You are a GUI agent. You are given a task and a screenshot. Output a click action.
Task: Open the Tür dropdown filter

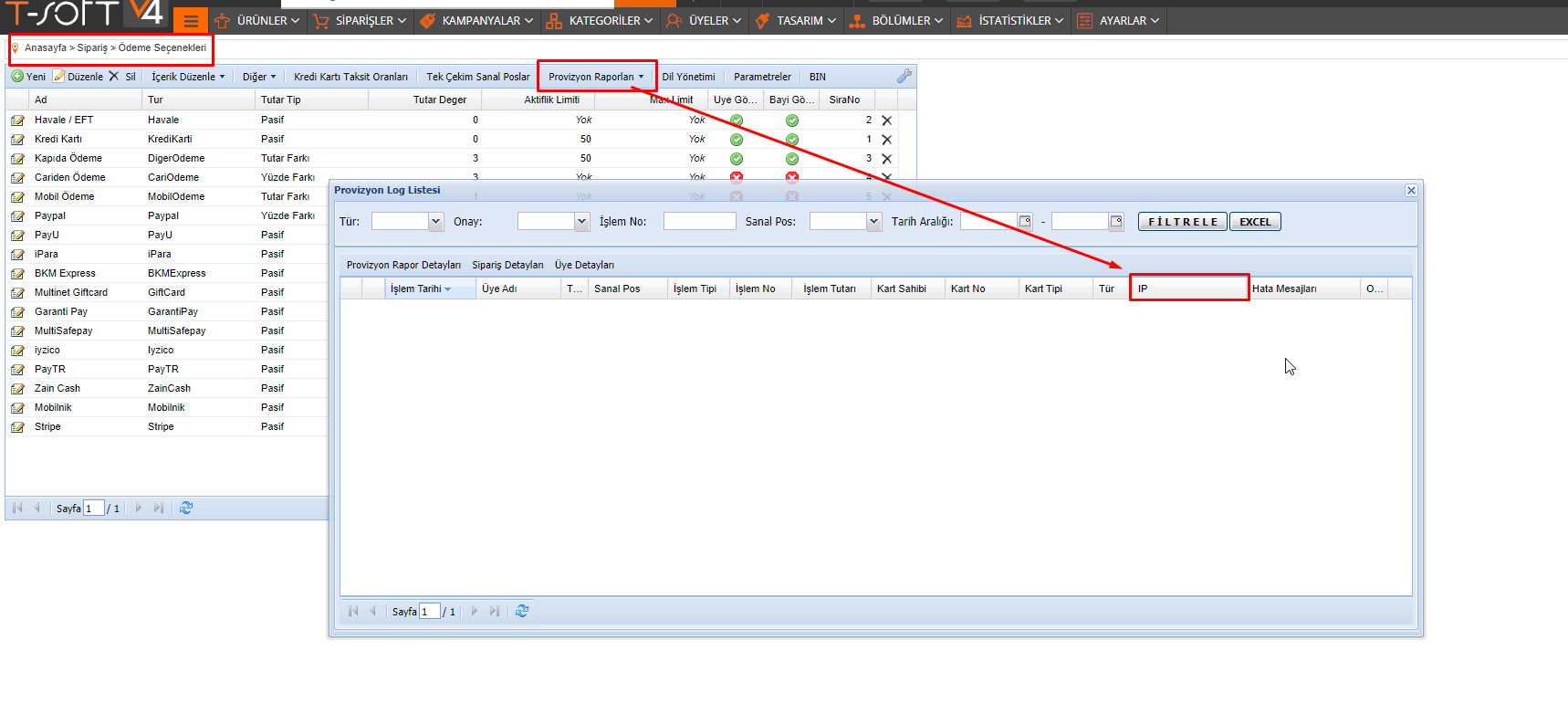[x=435, y=221]
